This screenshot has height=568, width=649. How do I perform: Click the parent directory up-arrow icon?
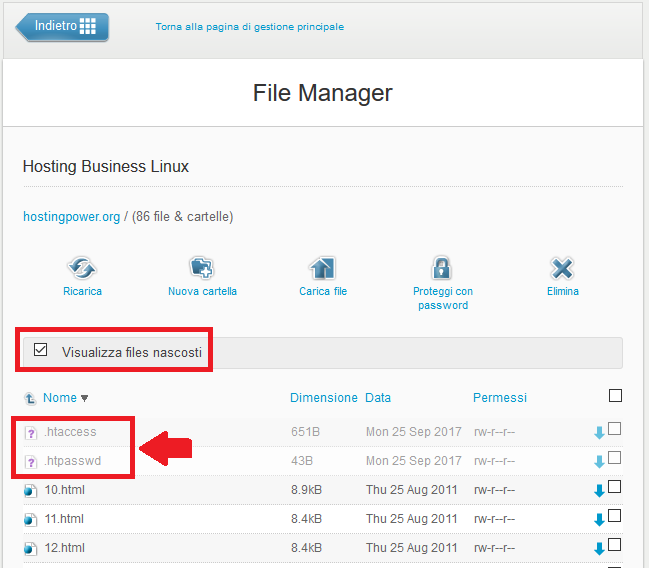pyautogui.click(x=30, y=398)
